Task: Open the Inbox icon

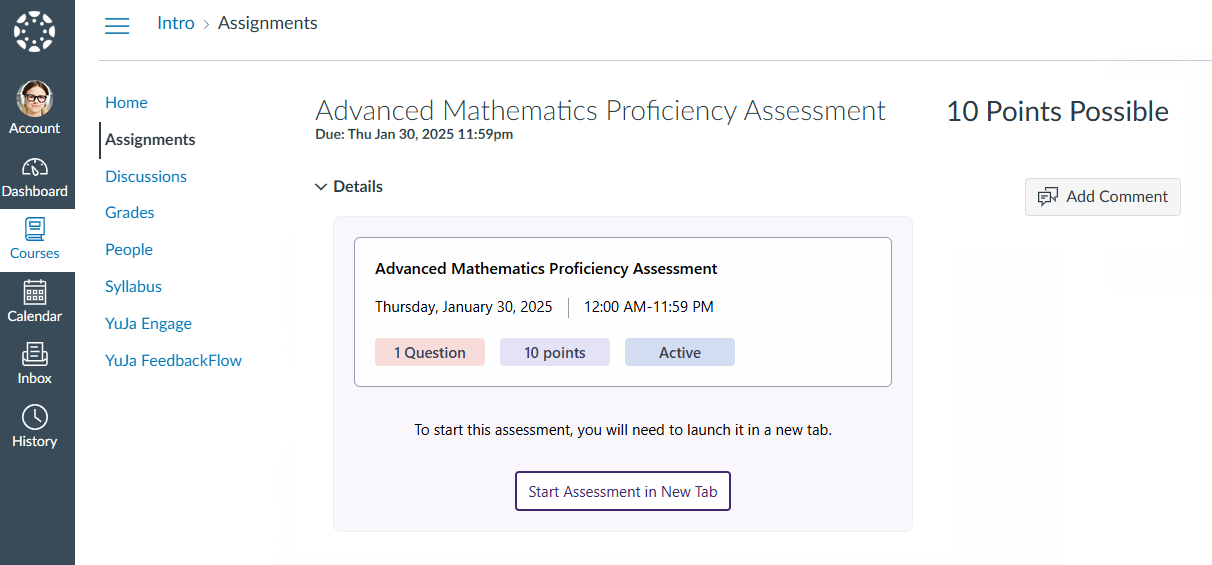Action: tap(35, 354)
